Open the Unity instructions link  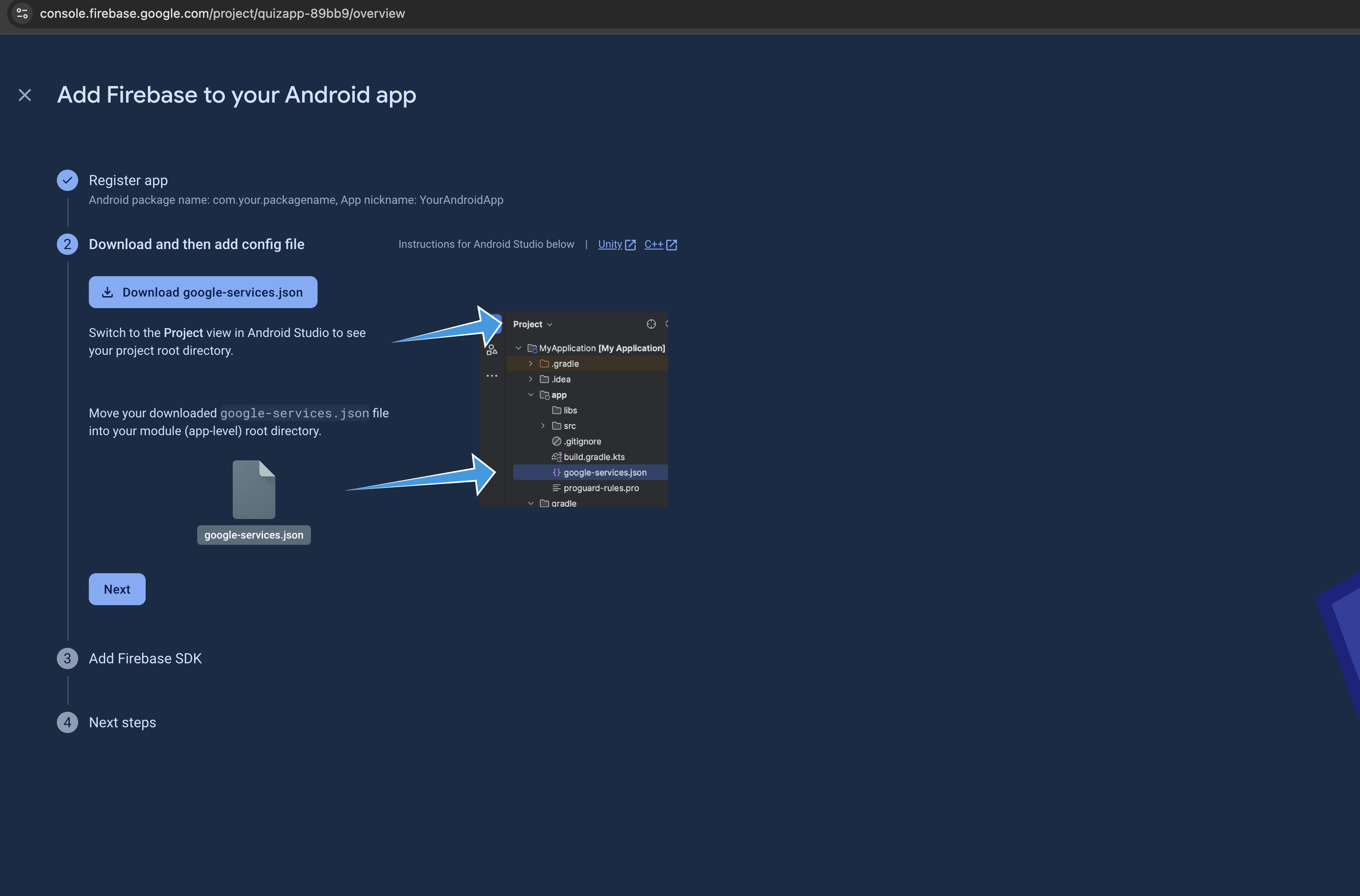tap(609, 245)
